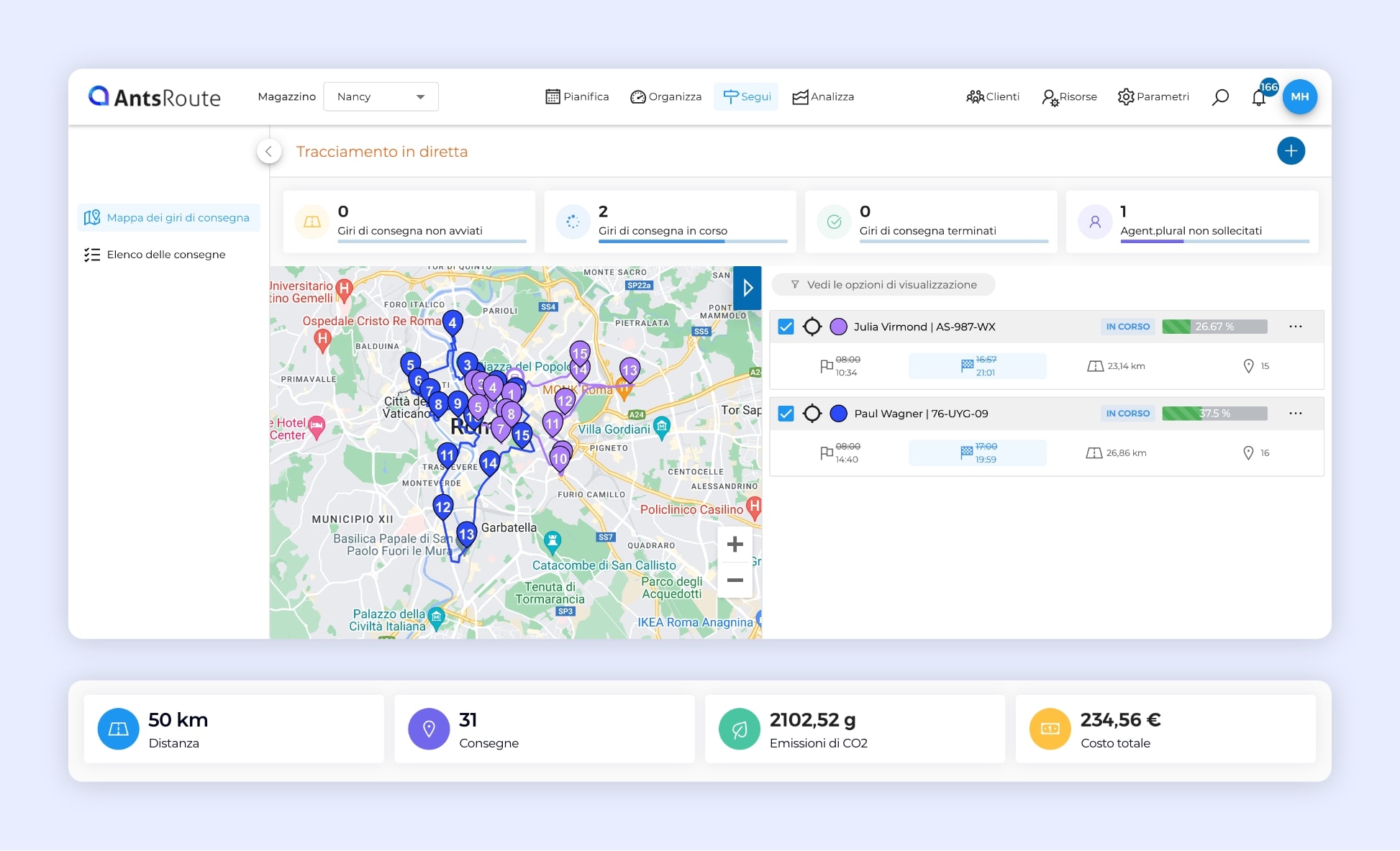
Task: Switch to the Analizza tab
Action: [x=823, y=97]
